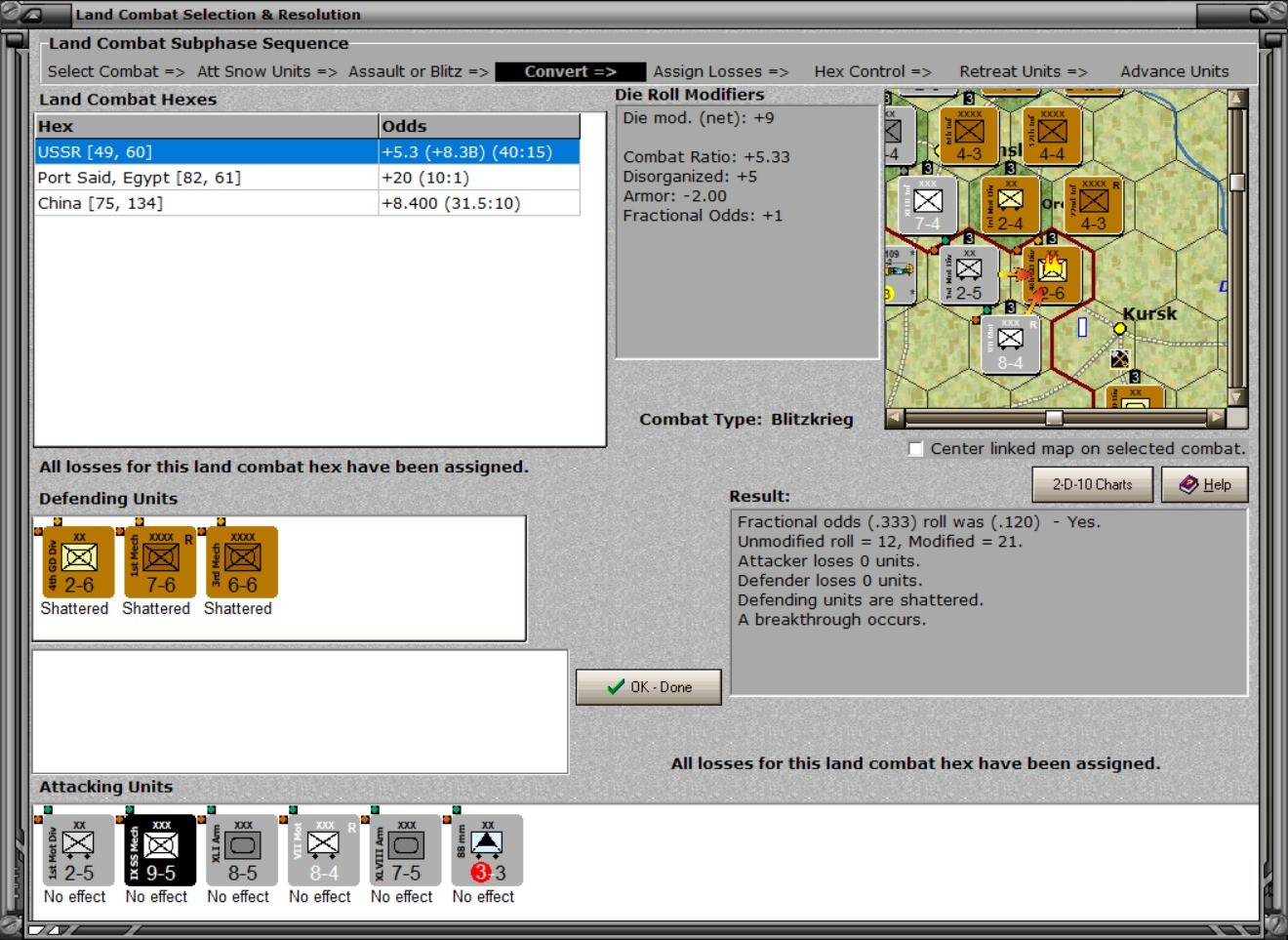The width and height of the screenshot is (1288, 940).
Task: Click the burning 2-6 combat hex on map
Action: pos(1052,275)
